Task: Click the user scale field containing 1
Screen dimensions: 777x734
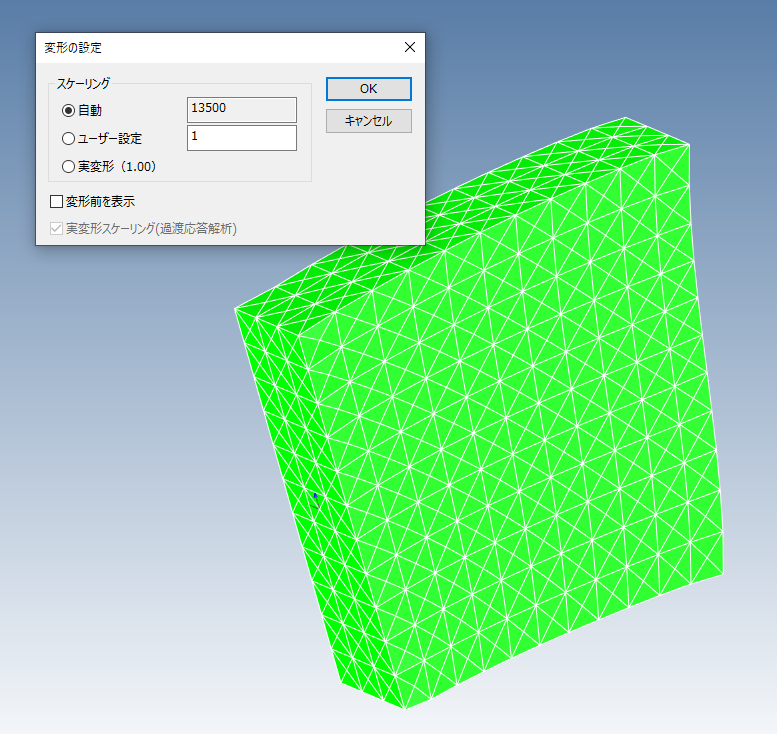Action: pos(241,138)
